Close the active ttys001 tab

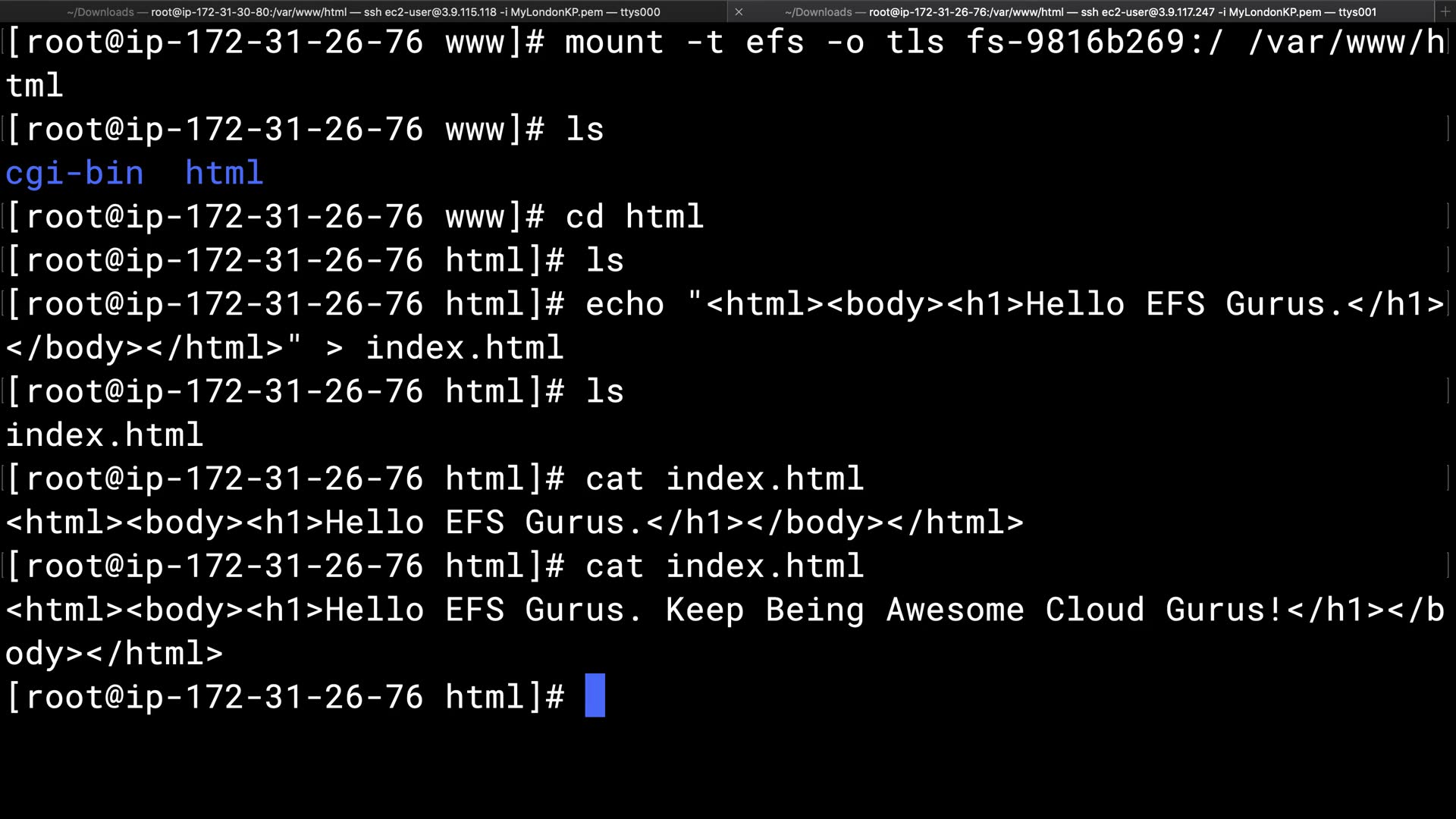tap(739, 12)
